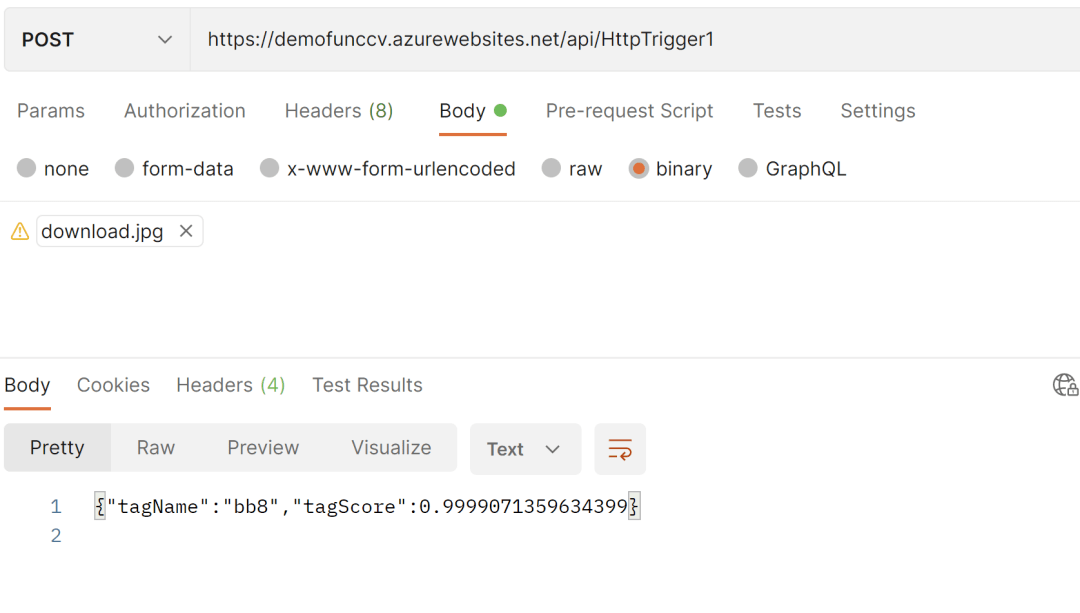Open the Visualize response view
This screenshot has height=613, width=1080.
tap(391, 448)
